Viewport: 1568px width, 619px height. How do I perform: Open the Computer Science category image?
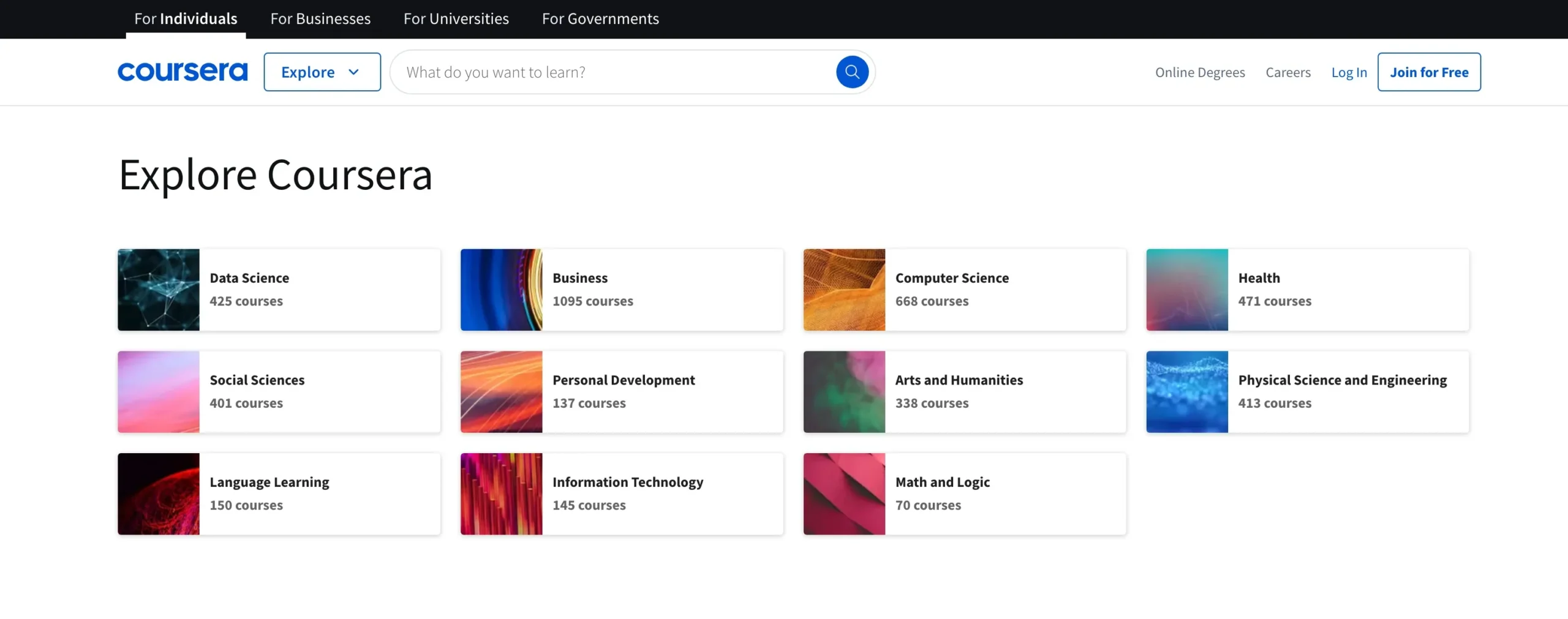(844, 290)
